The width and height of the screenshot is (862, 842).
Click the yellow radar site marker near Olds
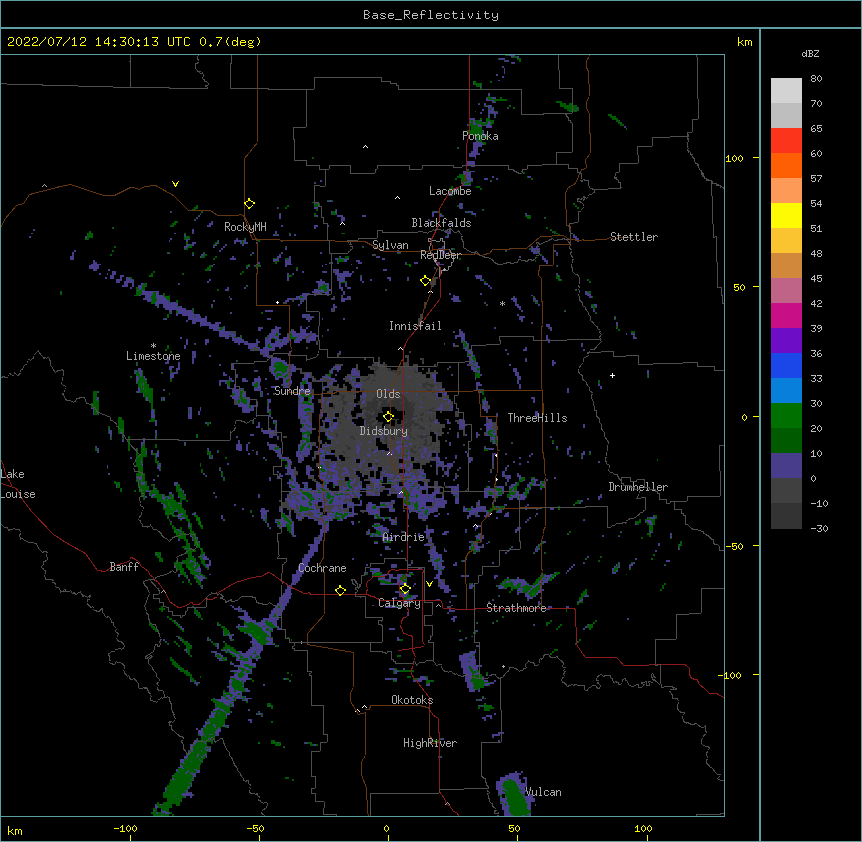click(388, 416)
